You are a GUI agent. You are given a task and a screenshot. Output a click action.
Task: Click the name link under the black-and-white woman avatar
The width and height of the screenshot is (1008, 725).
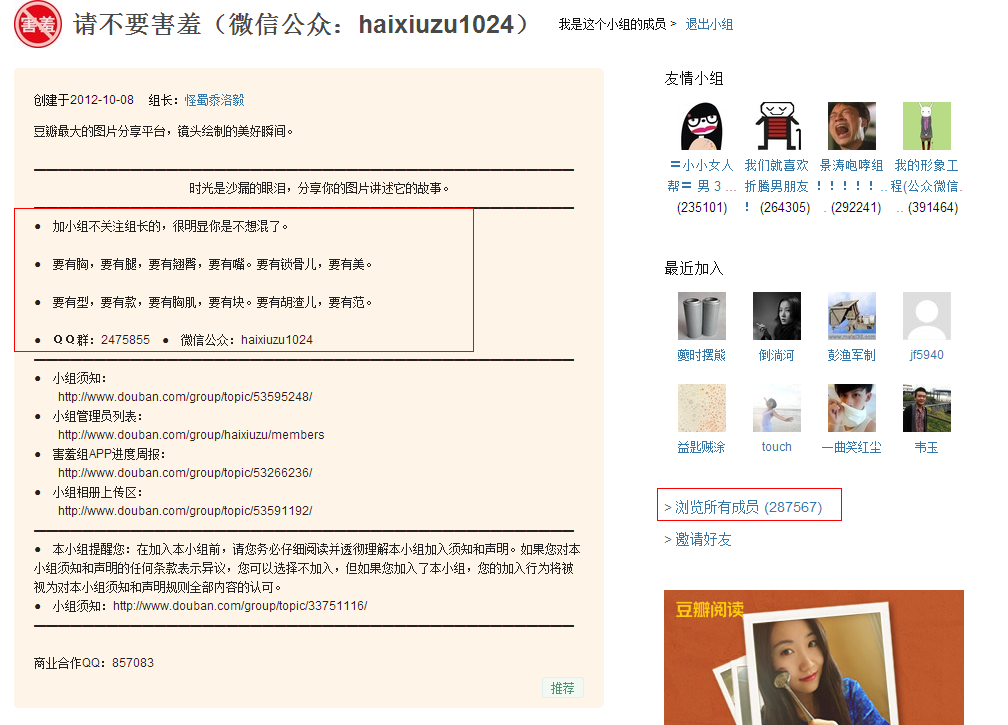777,355
